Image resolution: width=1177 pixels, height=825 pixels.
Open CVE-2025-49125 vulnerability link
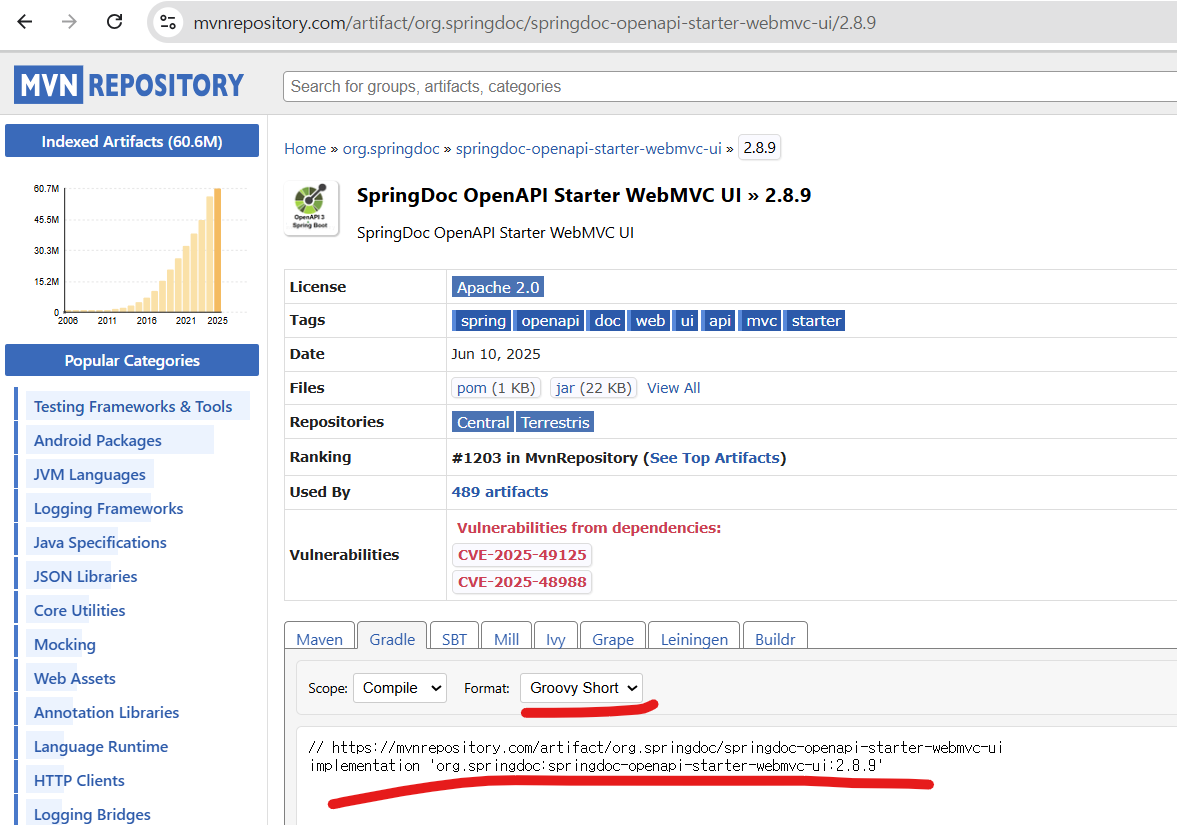(522, 555)
